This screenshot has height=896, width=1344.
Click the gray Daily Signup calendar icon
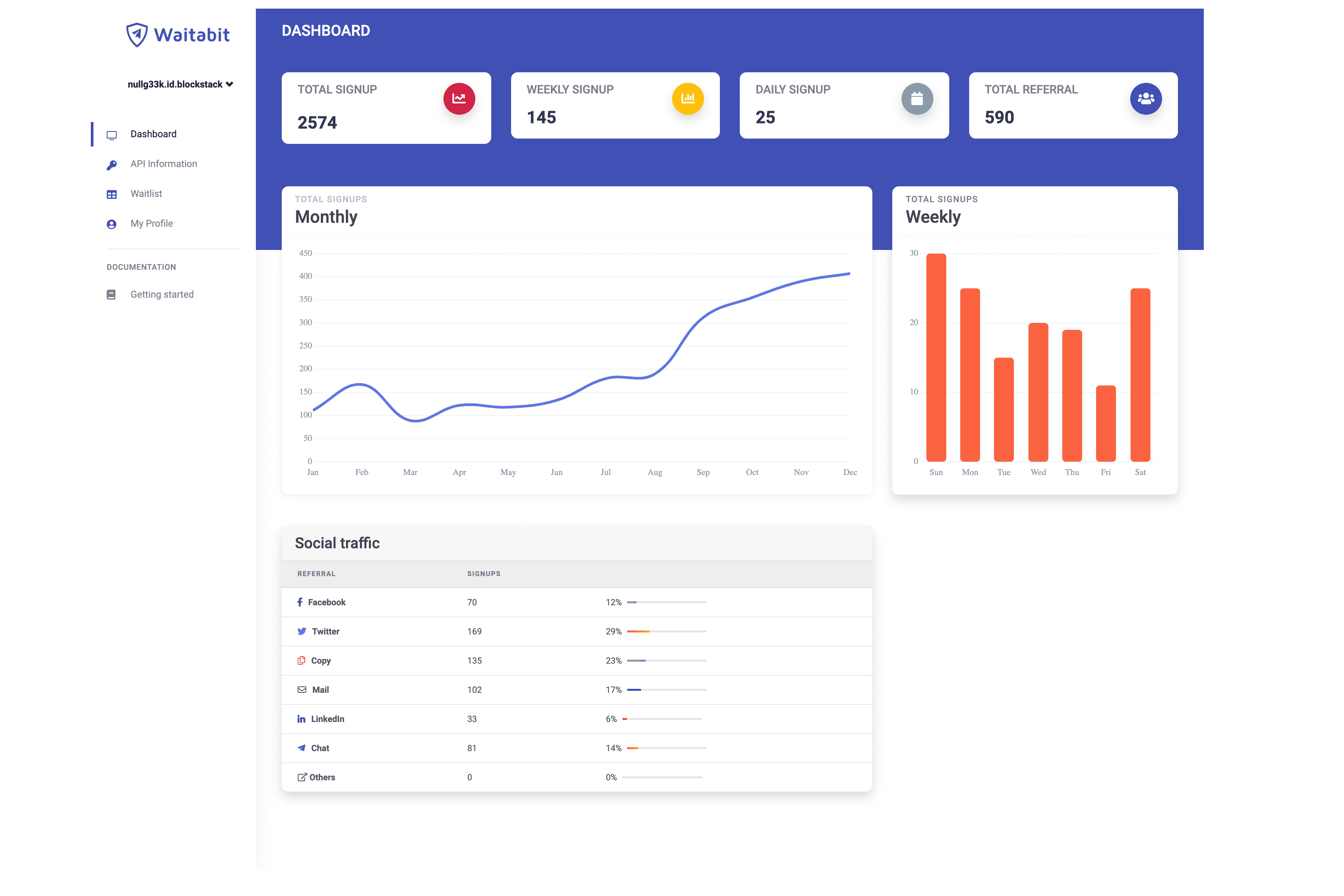(917, 98)
